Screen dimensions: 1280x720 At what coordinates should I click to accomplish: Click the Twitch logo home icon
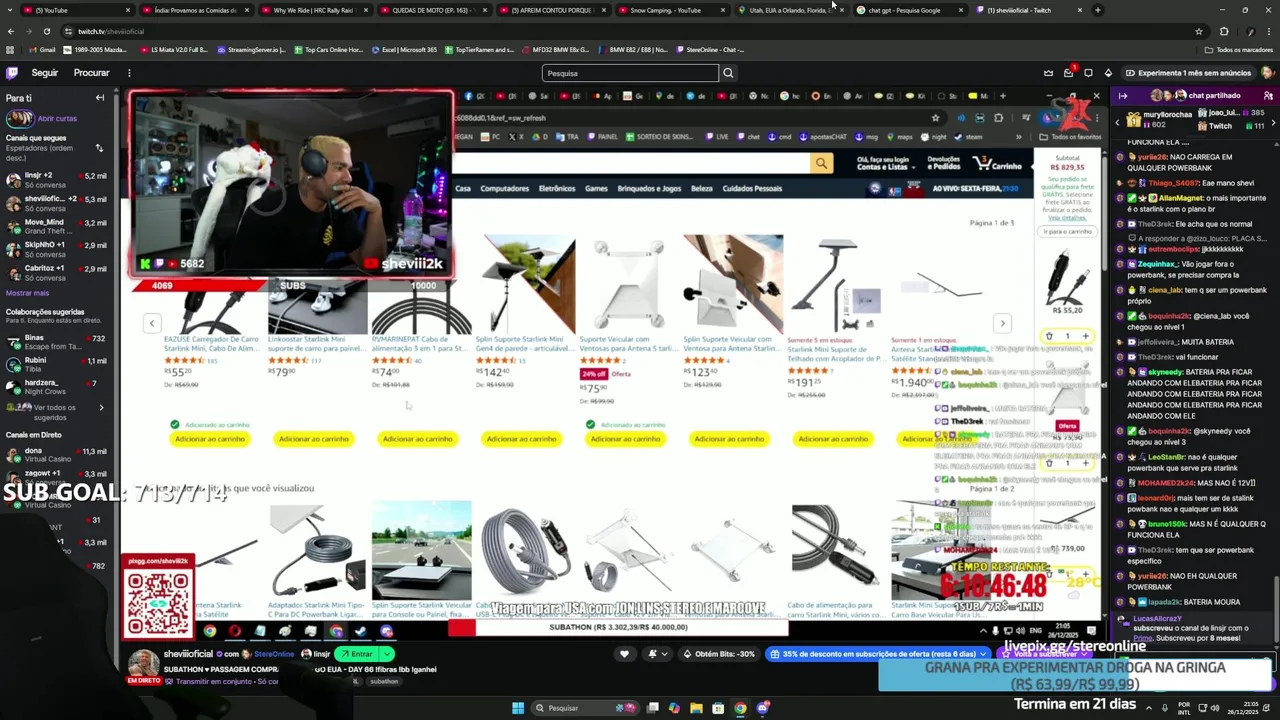point(12,73)
